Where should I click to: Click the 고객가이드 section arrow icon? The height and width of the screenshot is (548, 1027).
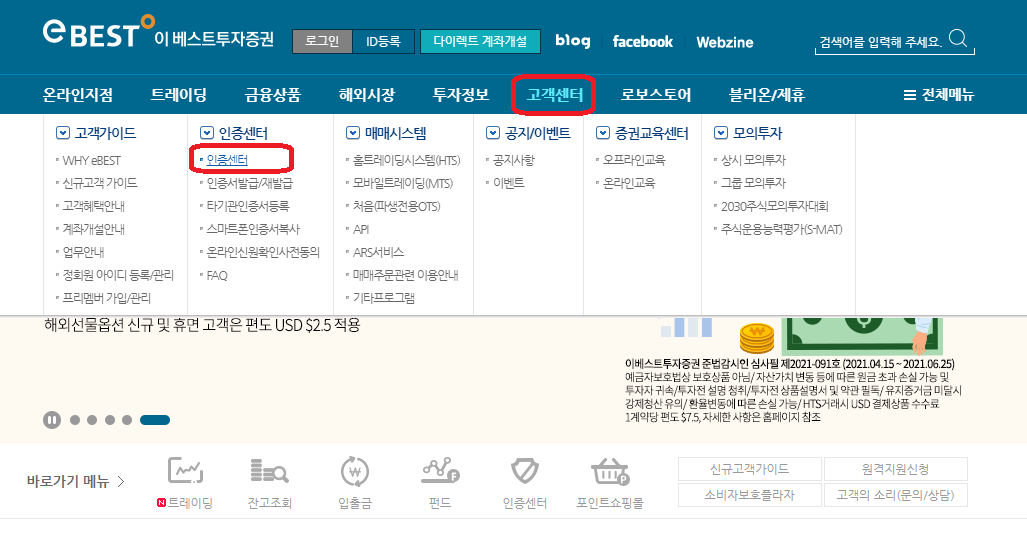coord(63,133)
